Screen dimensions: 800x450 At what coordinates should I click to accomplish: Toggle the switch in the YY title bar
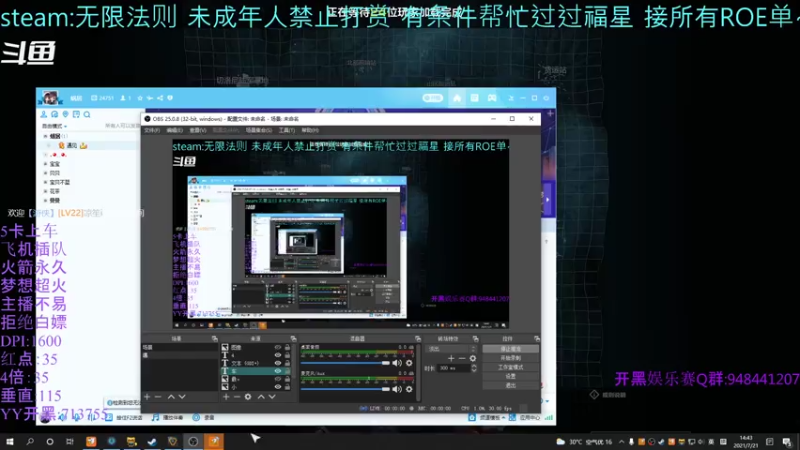(433, 98)
